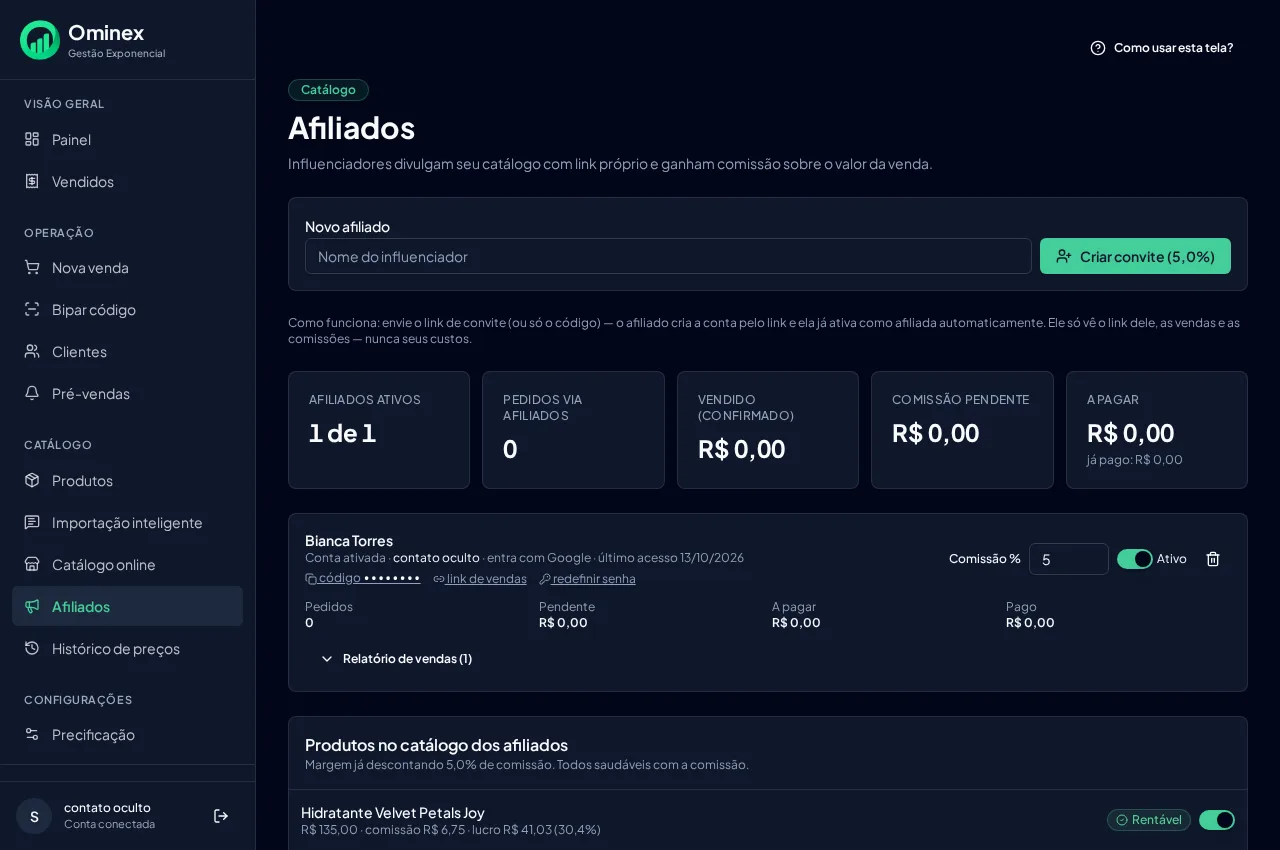Click the Bipar código scanner icon
1280x850 pixels.
coord(32,309)
